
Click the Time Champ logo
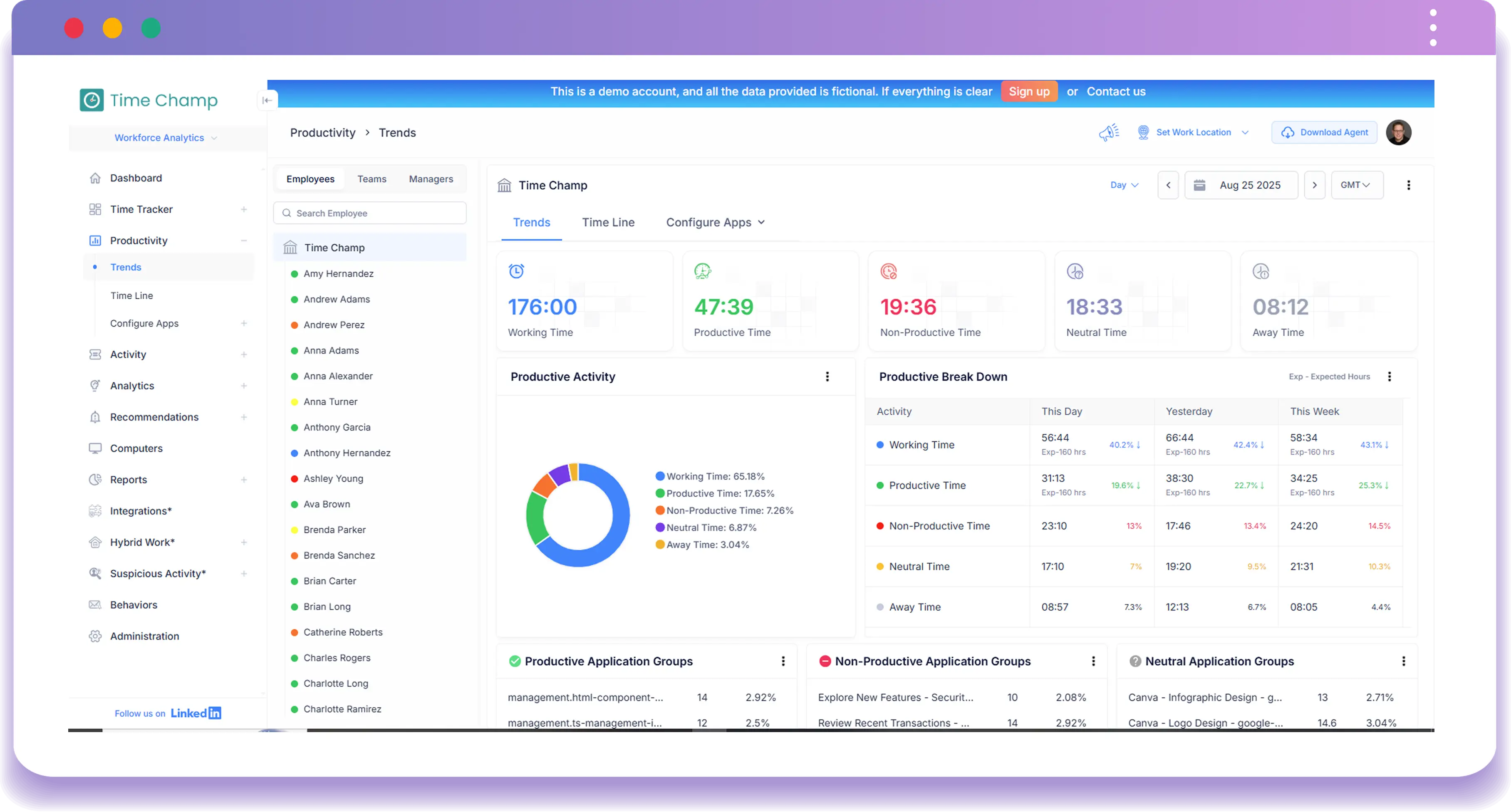[x=149, y=100]
